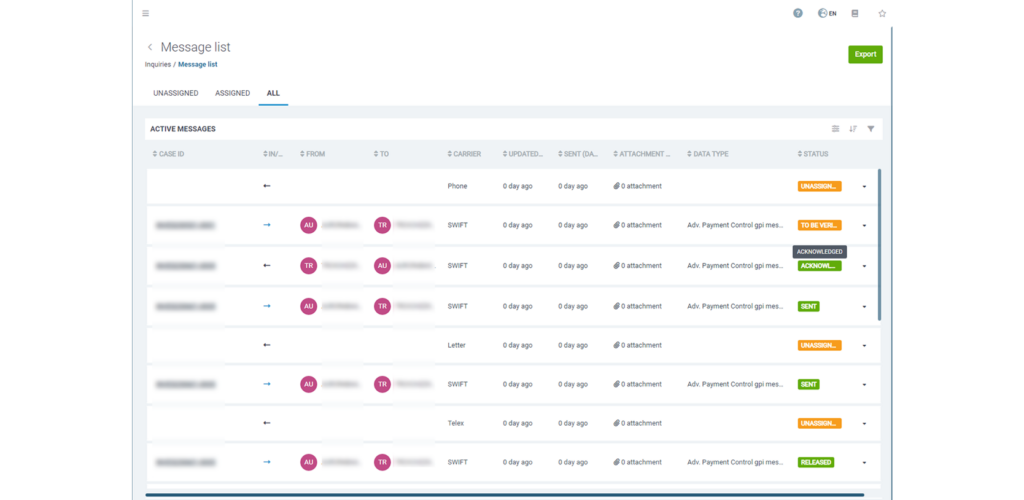The image size is (1024, 500).
Task: Open the hamburger menu at top left
Action: pyautogui.click(x=146, y=13)
